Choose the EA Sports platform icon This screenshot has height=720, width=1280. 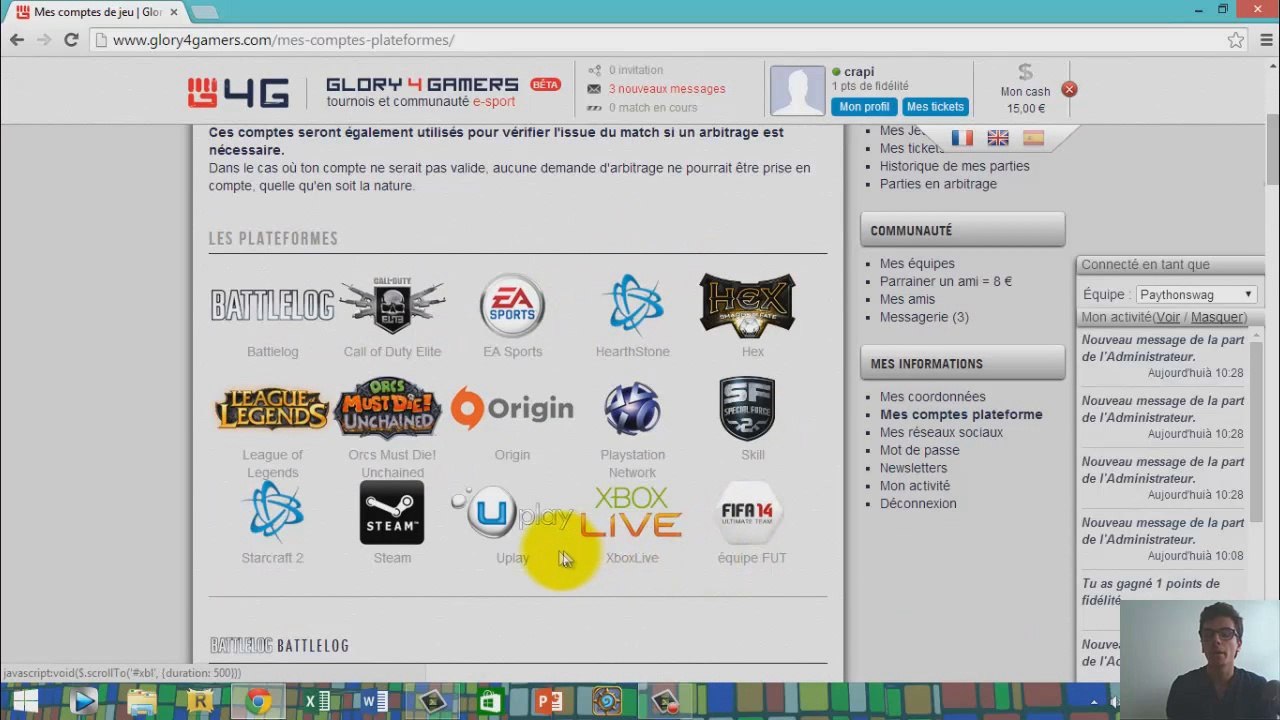coord(512,305)
